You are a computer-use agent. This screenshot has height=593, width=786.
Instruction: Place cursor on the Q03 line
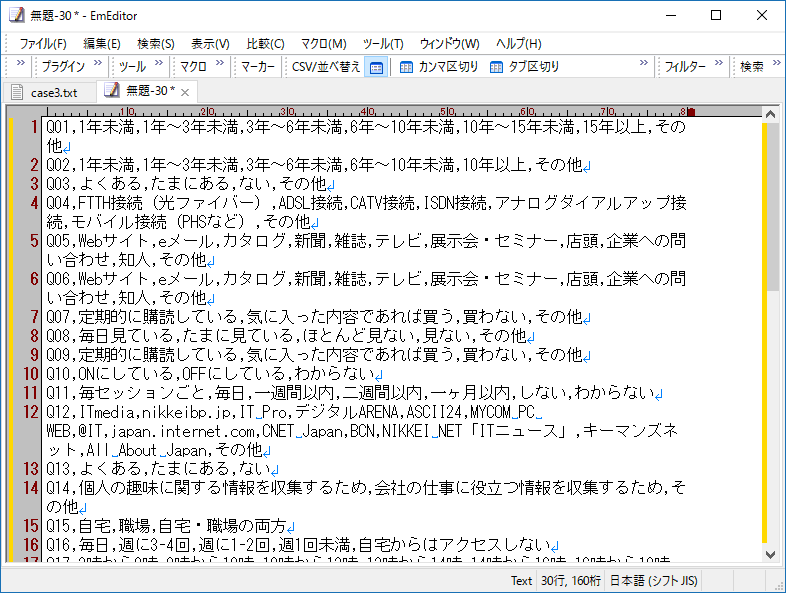[x=190, y=184]
